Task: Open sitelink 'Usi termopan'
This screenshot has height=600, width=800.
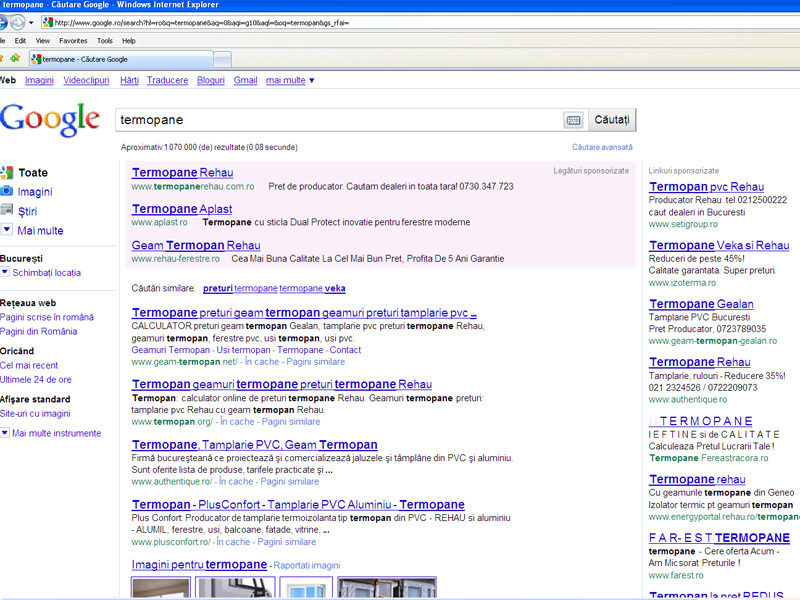Action: 243,350
